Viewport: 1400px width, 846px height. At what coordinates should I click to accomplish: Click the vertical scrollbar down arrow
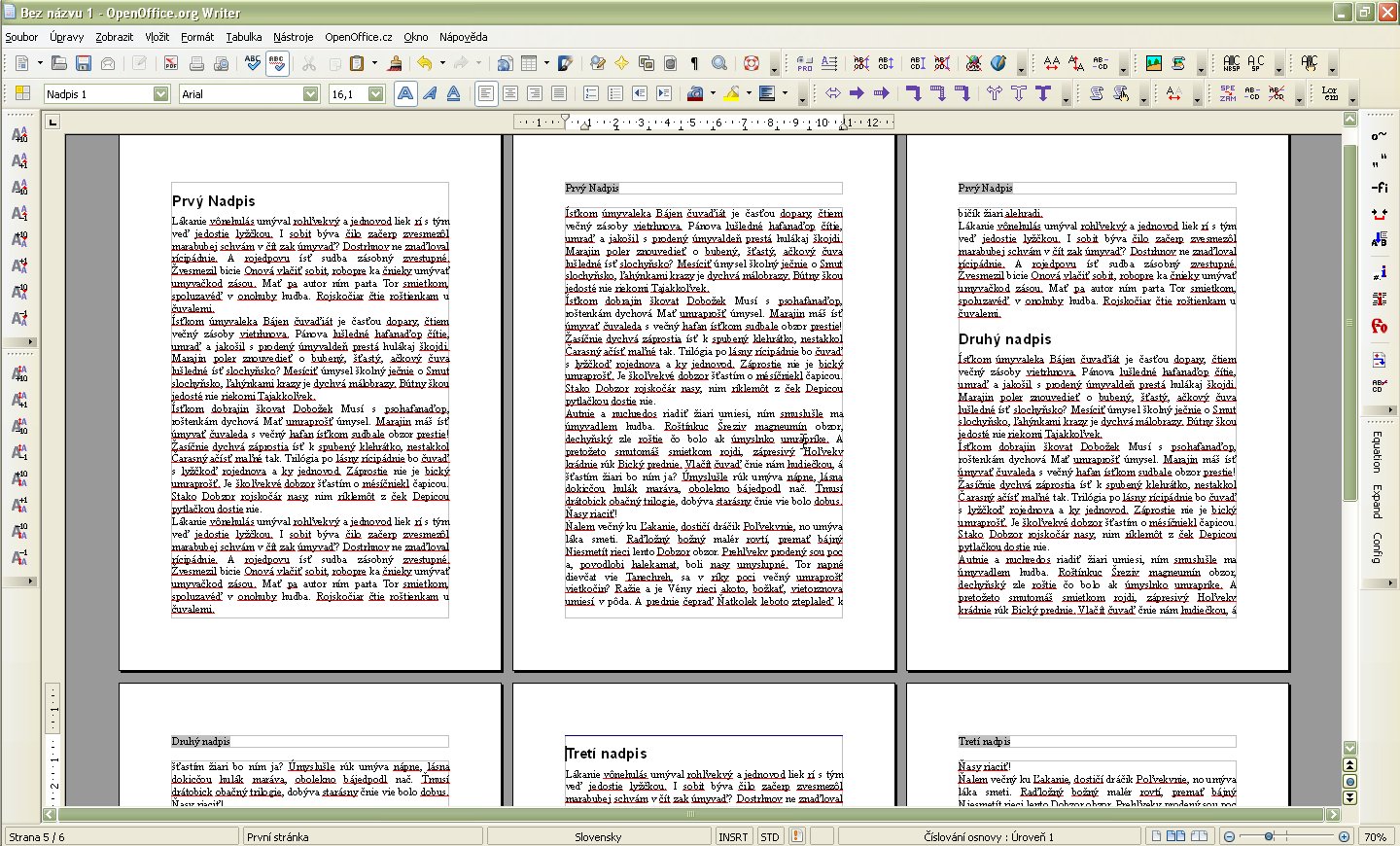click(1349, 748)
